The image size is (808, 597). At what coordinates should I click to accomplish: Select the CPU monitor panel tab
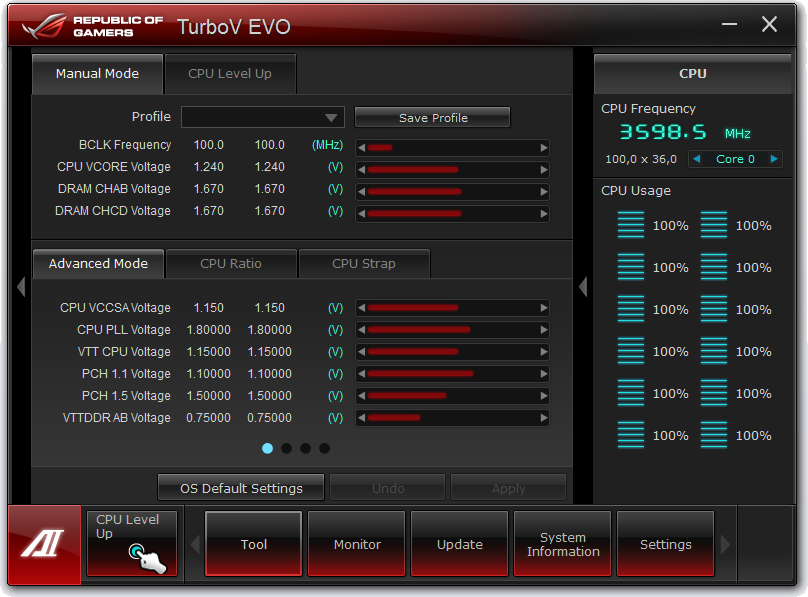(x=693, y=74)
